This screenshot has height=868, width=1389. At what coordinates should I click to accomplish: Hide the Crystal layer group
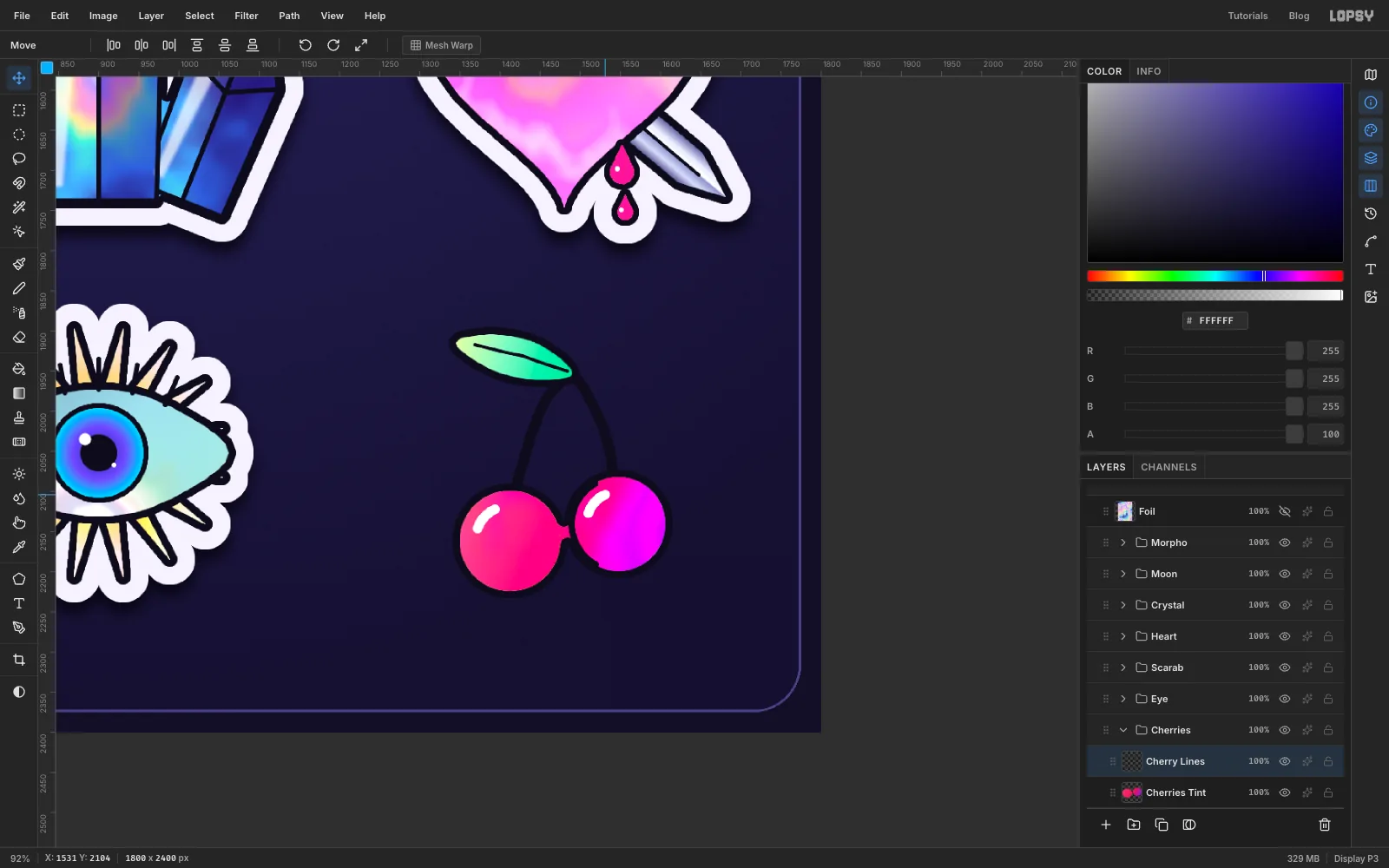click(x=1285, y=605)
